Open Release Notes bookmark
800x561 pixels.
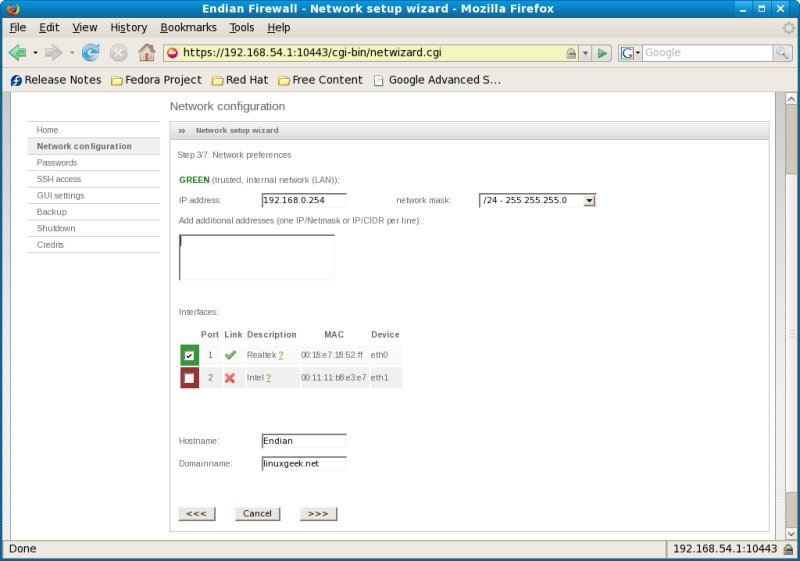56,80
